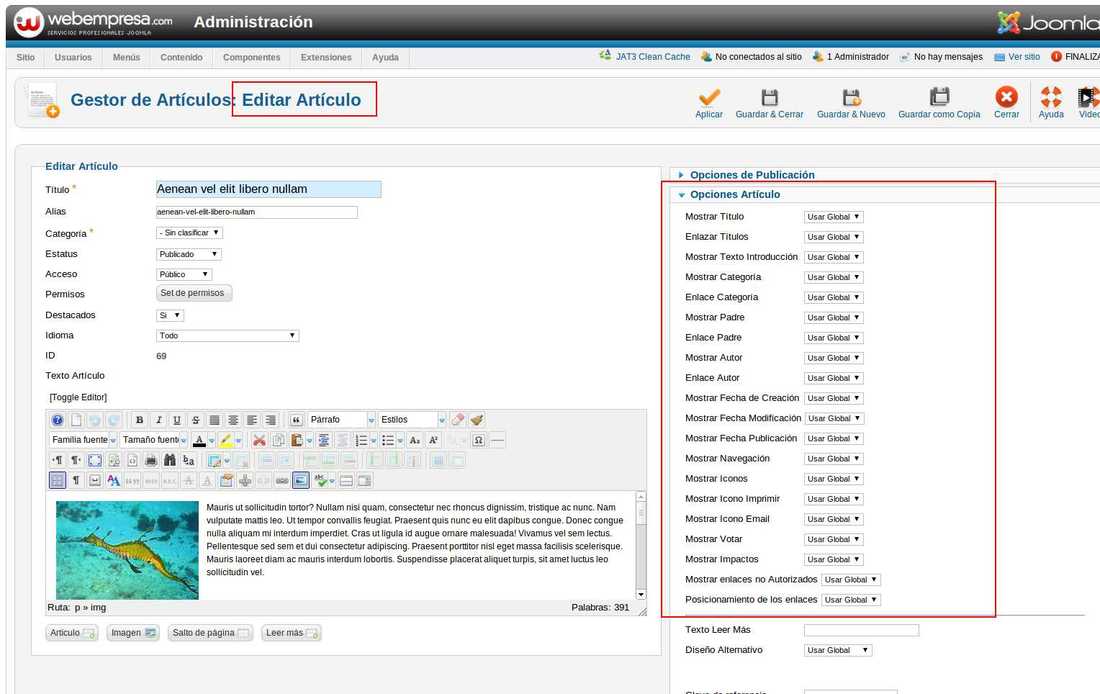Click the Artículo button below editor
The height and width of the screenshot is (694, 1100).
pyautogui.click(x=72, y=633)
